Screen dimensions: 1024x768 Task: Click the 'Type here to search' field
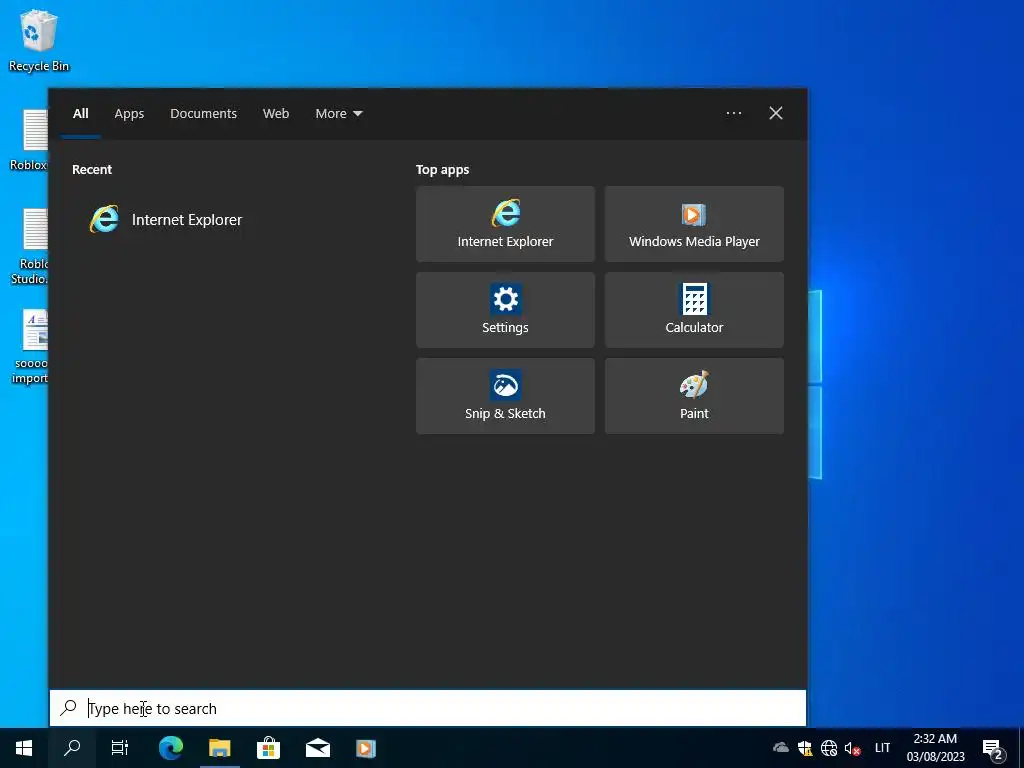pos(428,708)
